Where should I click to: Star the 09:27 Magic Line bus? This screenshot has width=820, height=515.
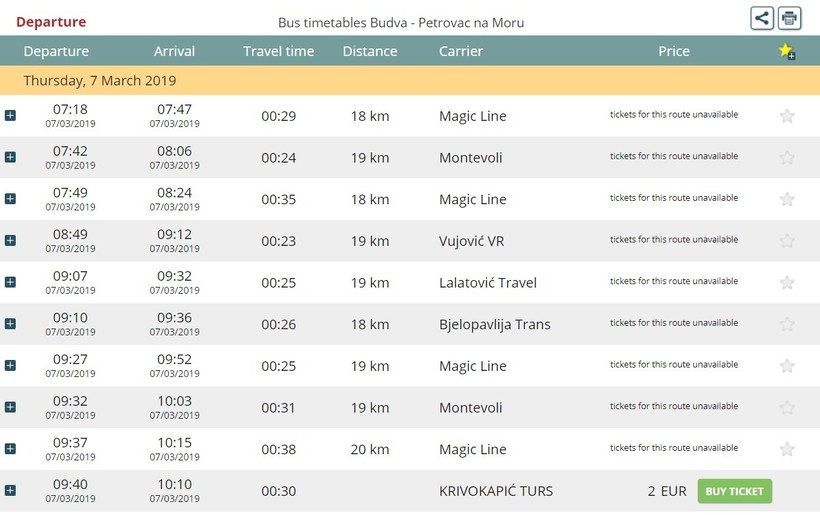pyautogui.click(x=787, y=366)
